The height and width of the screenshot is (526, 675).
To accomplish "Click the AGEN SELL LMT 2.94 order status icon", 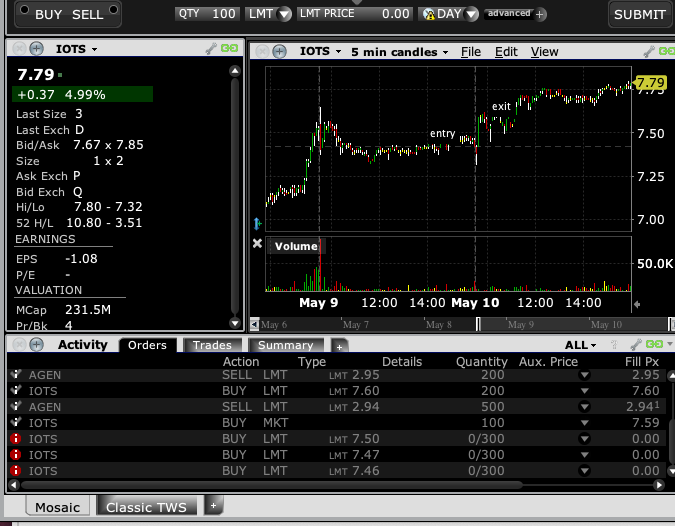I will (16, 406).
